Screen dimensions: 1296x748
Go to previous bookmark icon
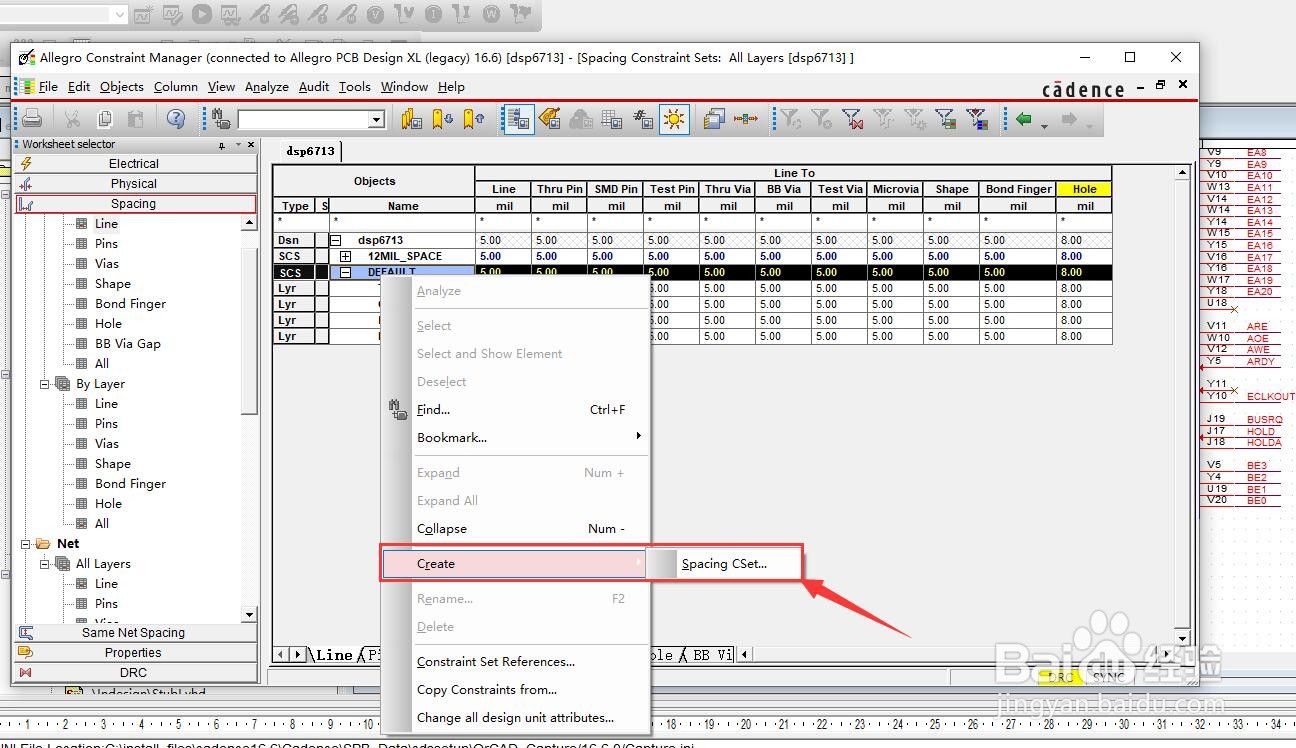coord(474,119)
